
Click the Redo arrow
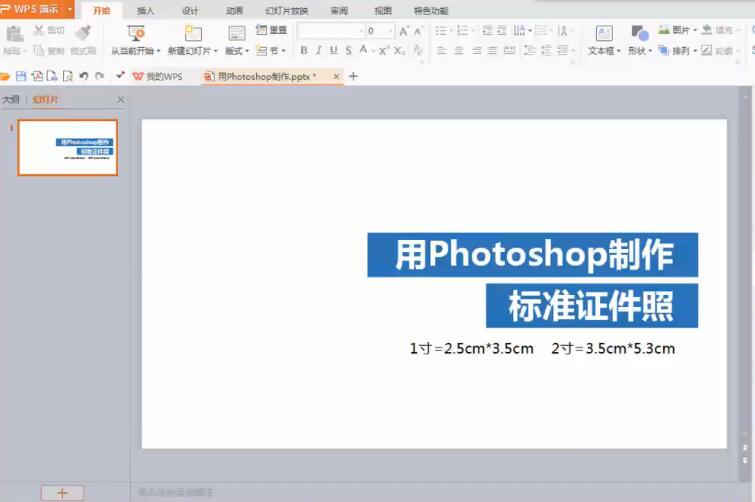click(100, 76)
